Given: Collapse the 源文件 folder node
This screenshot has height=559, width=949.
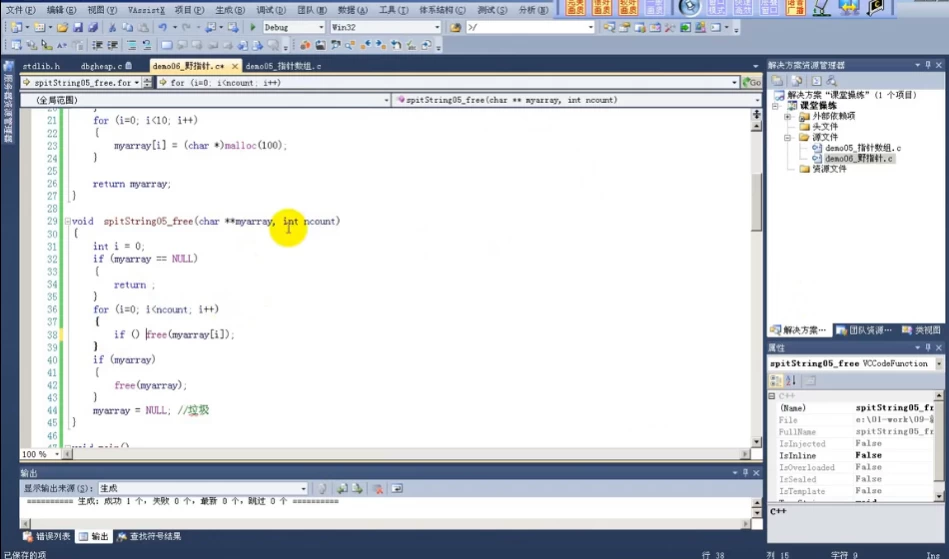Looking at the screenshot, I should (x=788, y=138).
